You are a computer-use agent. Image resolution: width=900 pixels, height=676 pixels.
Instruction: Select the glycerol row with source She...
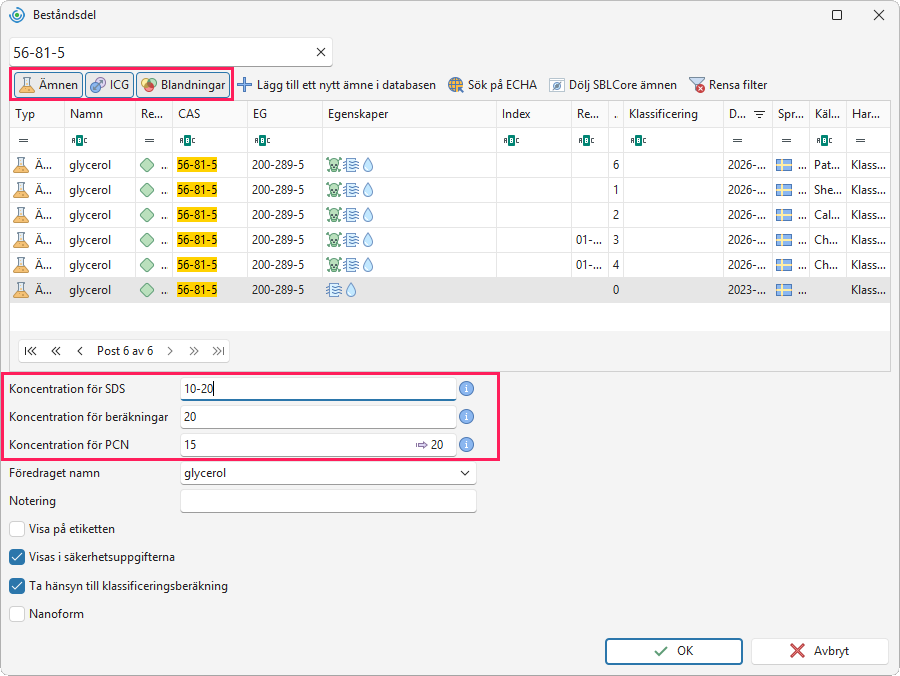450,190
